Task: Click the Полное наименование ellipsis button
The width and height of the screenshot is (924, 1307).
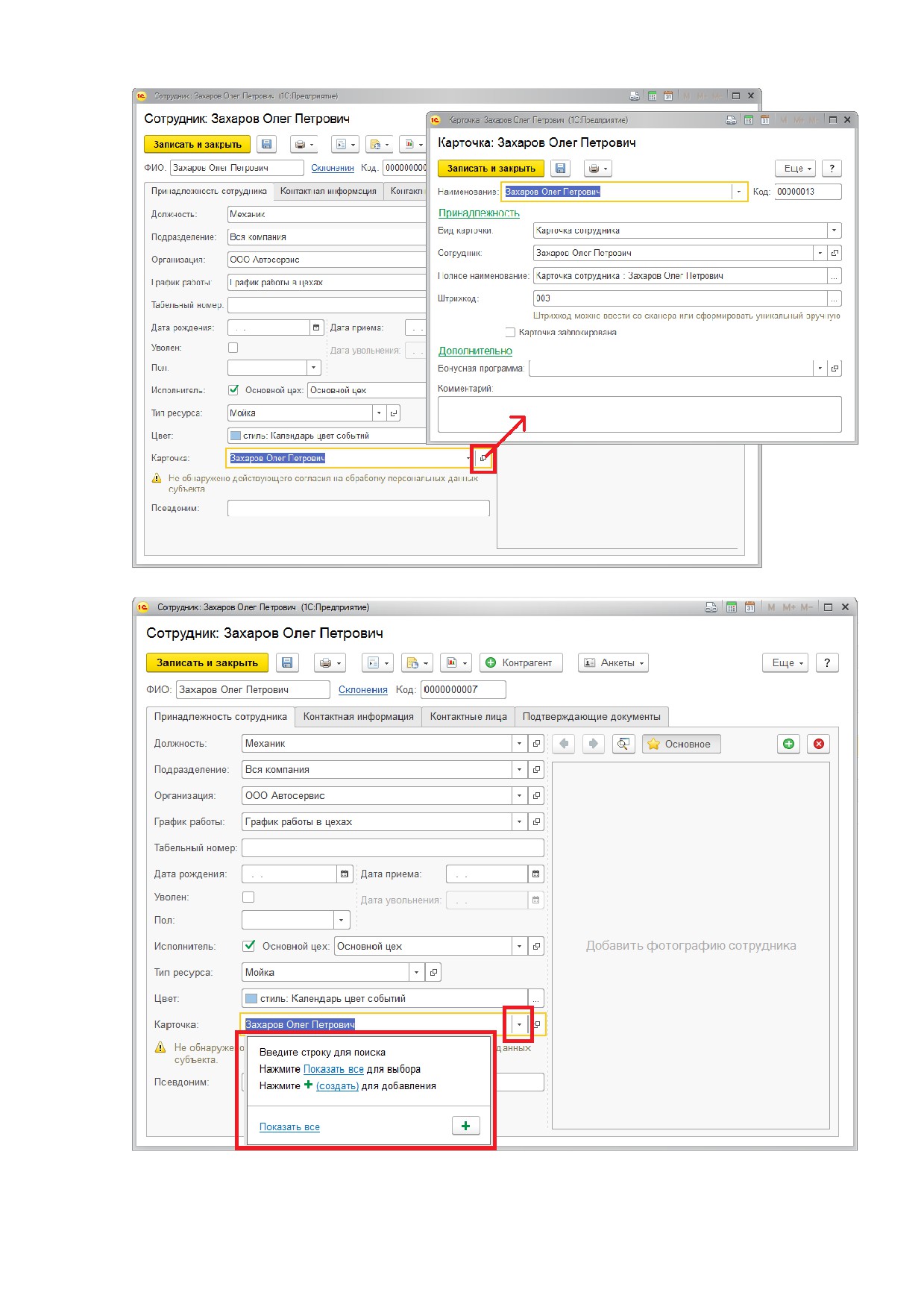Action: click(835, 276)
